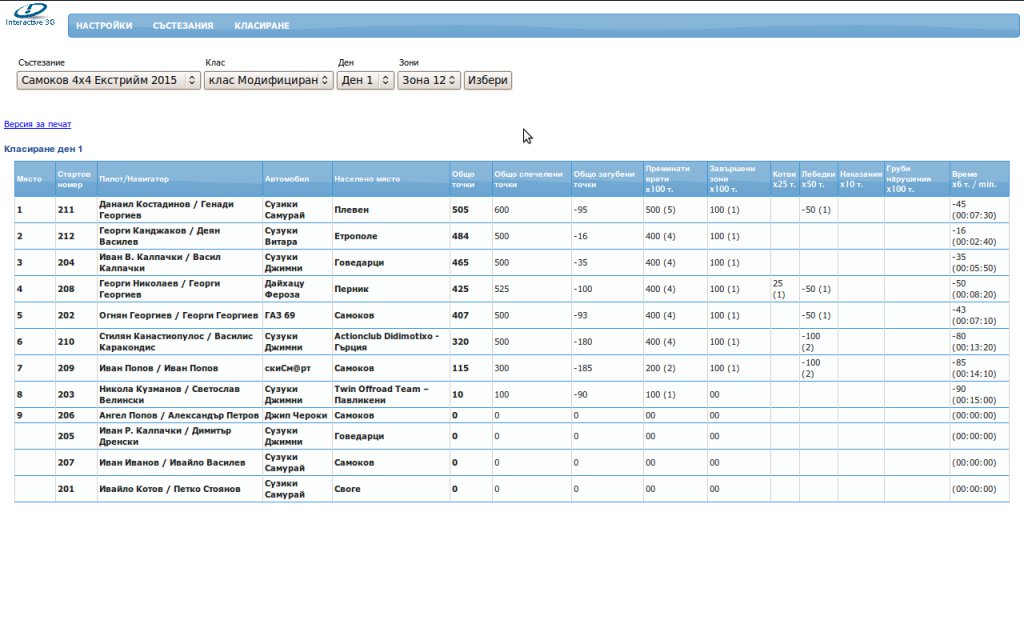Image resolution: width=1024 pixels, height=640 pixels.
Task: Click the Плевен location cell
Action: pyautogui.click(x=351, y=210)
